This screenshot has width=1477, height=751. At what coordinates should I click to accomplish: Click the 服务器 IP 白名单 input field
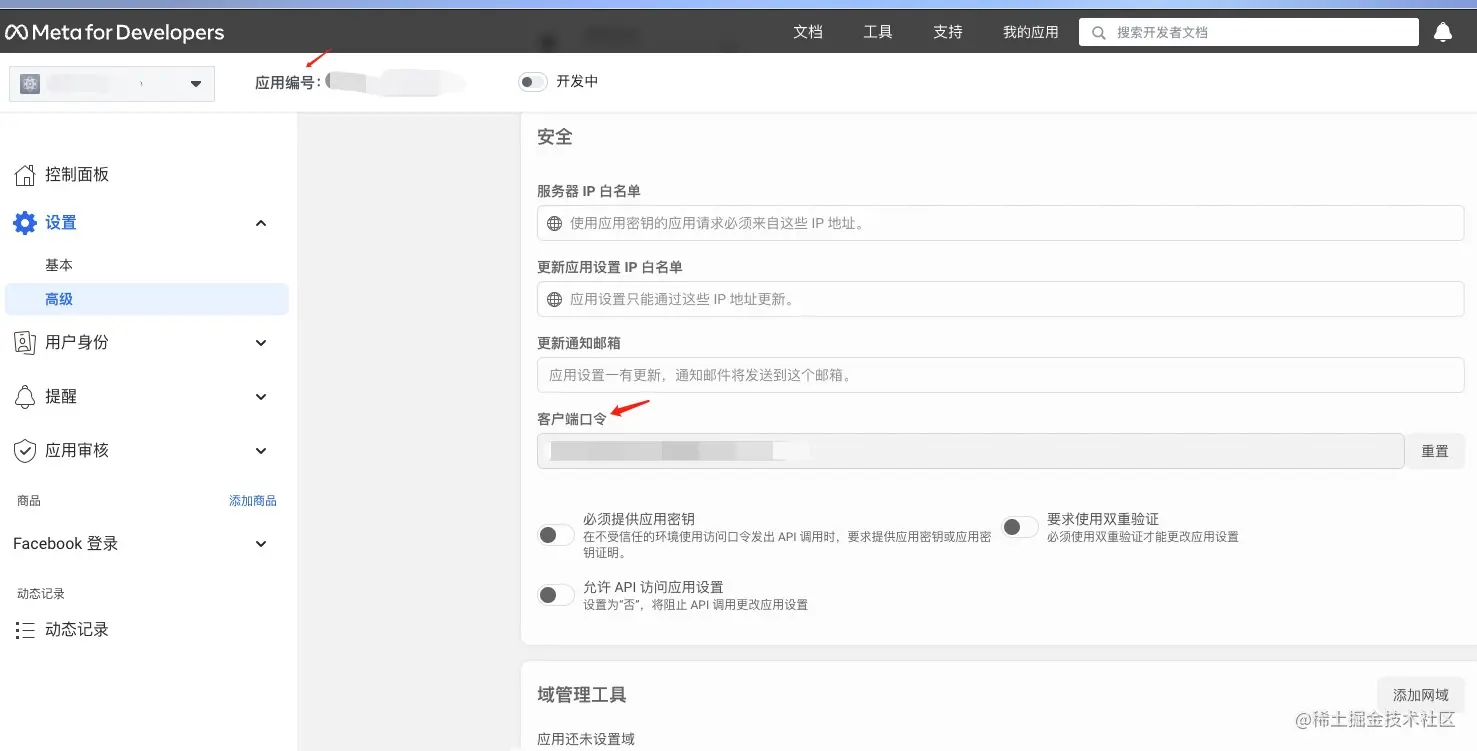coord(1001,223)
